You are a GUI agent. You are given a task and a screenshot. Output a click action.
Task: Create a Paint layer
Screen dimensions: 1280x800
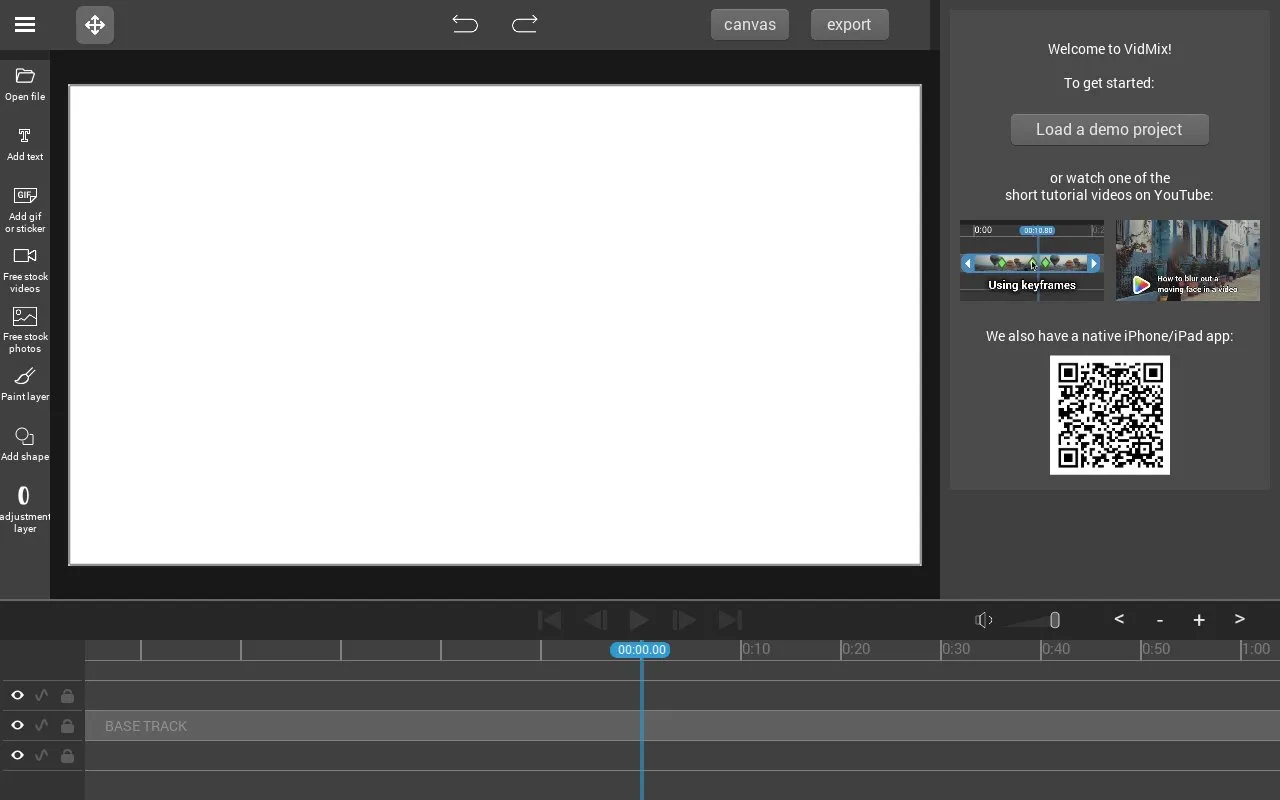(25, 384)
